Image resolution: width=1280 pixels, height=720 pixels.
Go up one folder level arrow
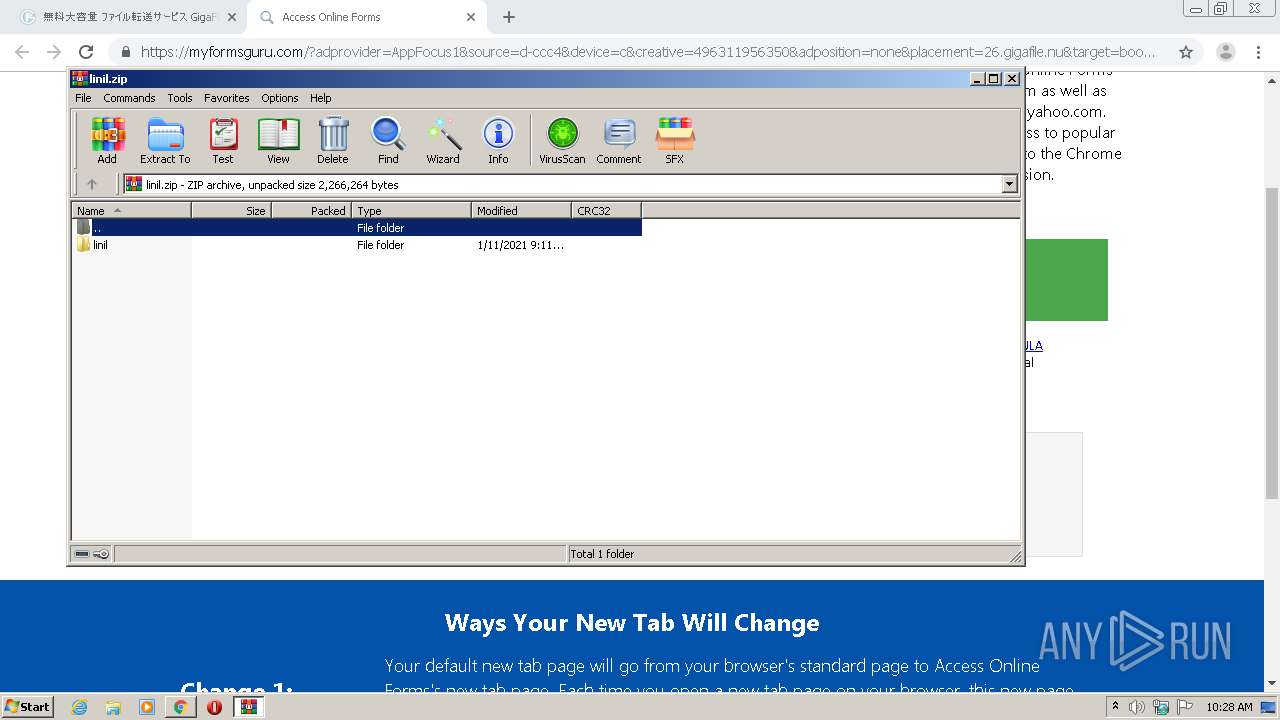(92, 184)
